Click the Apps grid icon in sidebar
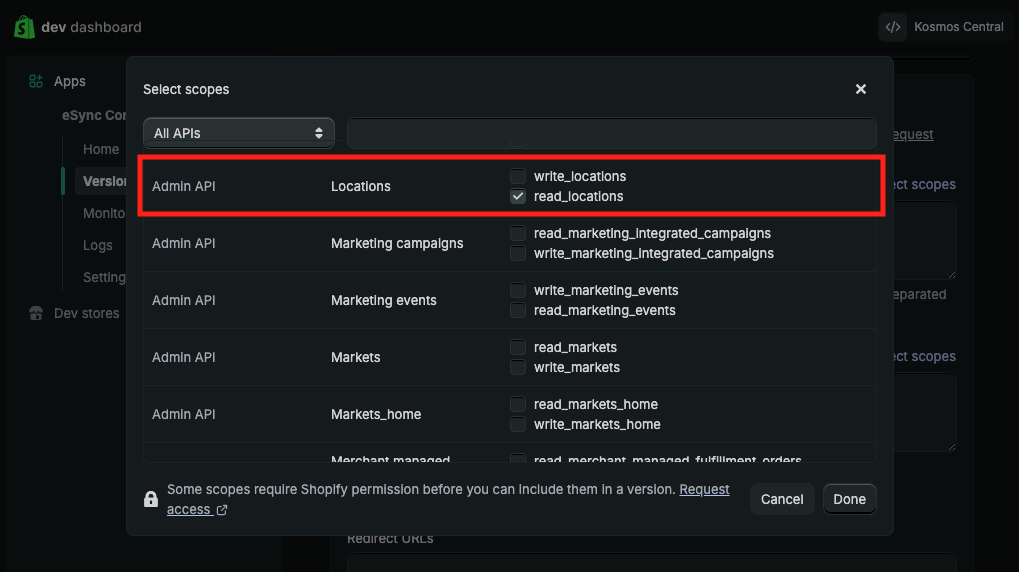This screenshot has width=1019, height=572. (36, 81)
